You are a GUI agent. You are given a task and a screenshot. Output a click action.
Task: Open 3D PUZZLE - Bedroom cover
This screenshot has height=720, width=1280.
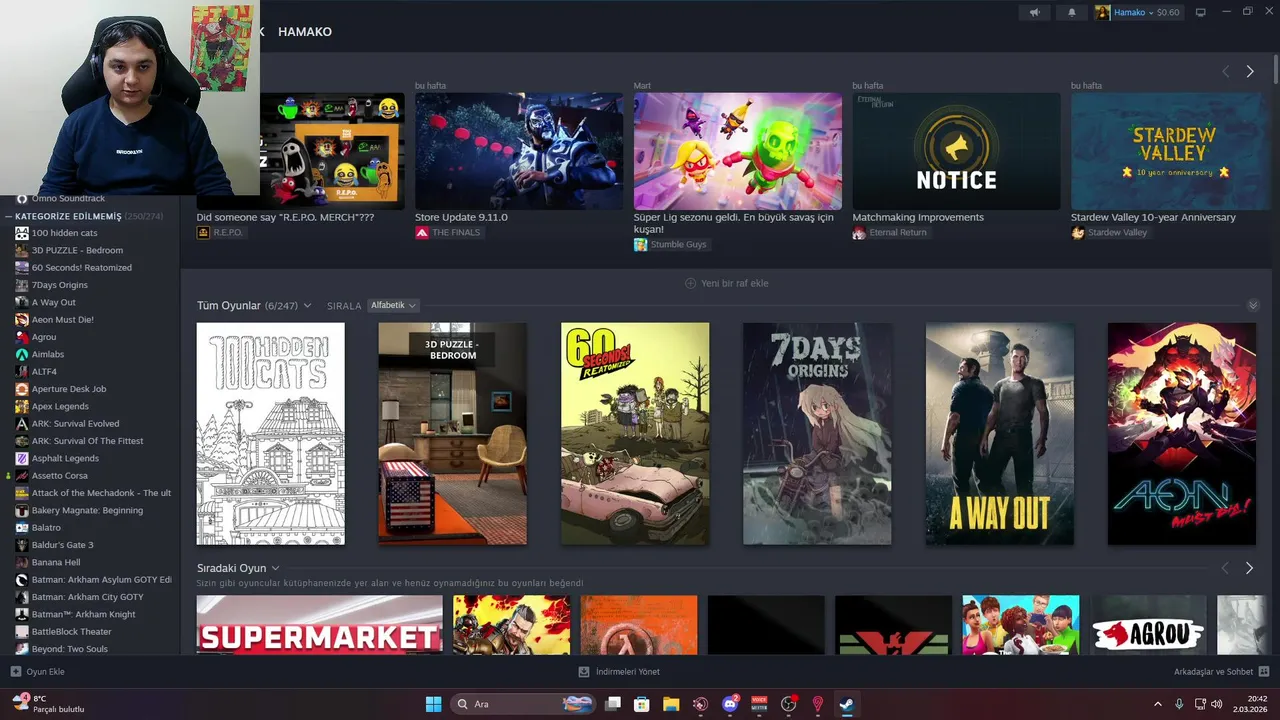pos(452,433)
